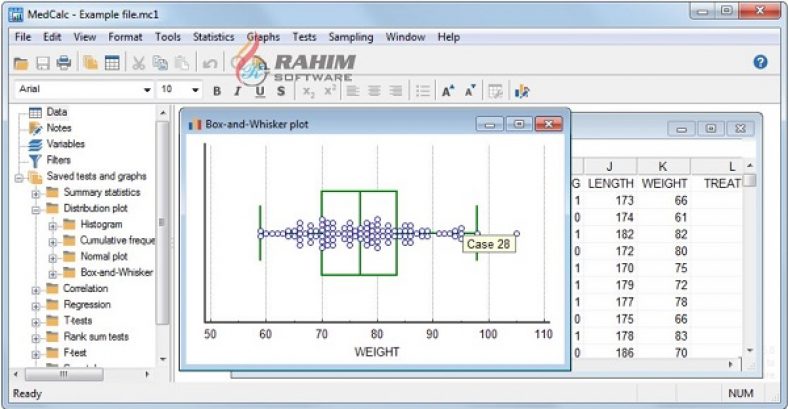Select Variables in the sidebar tree
Image resolution: width=788 pixels, height=409 pixels.
[66, 144]
